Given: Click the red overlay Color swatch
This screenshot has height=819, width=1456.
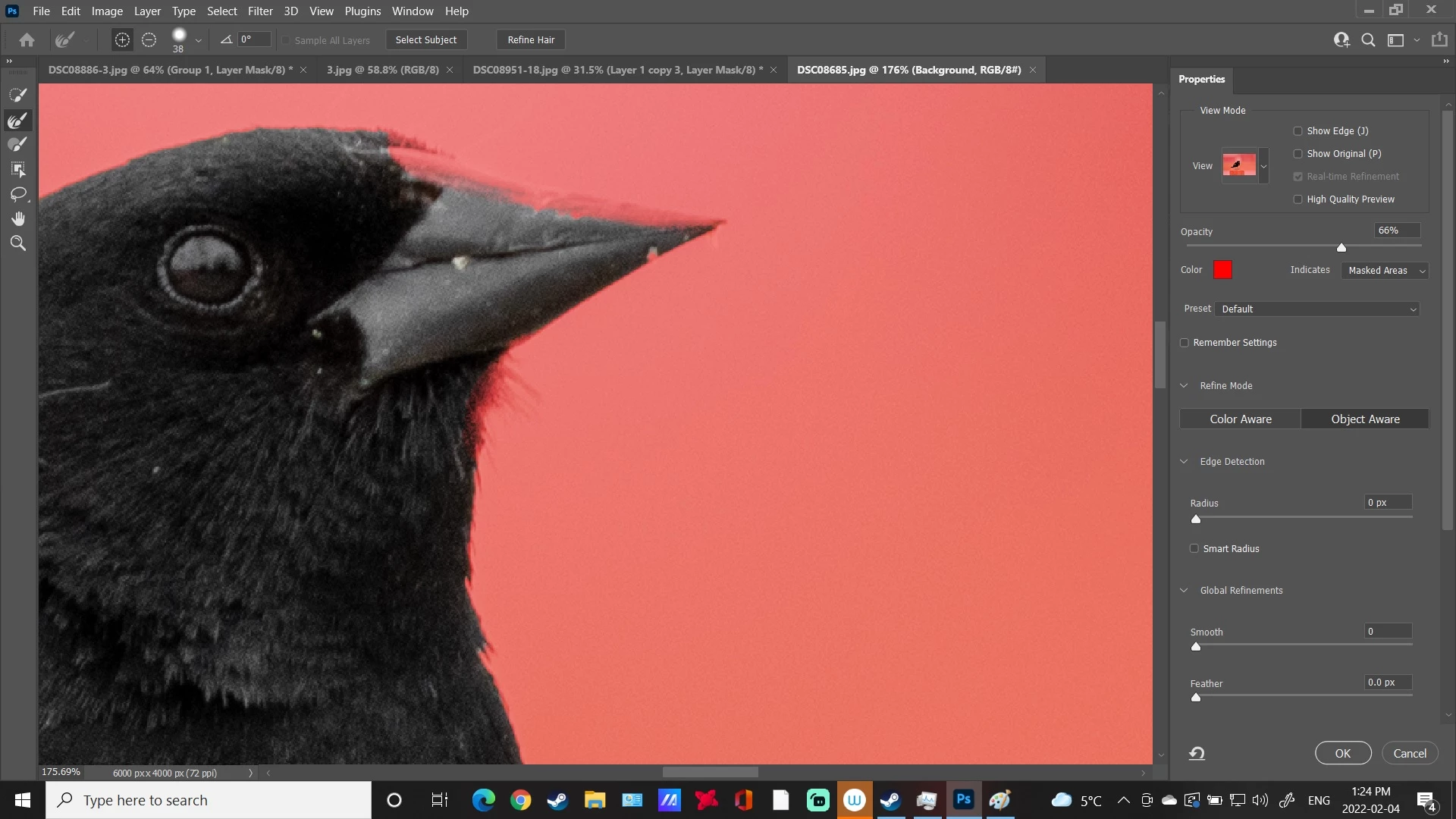Looking at the screenshot, I should click(x=1222, y=270).
